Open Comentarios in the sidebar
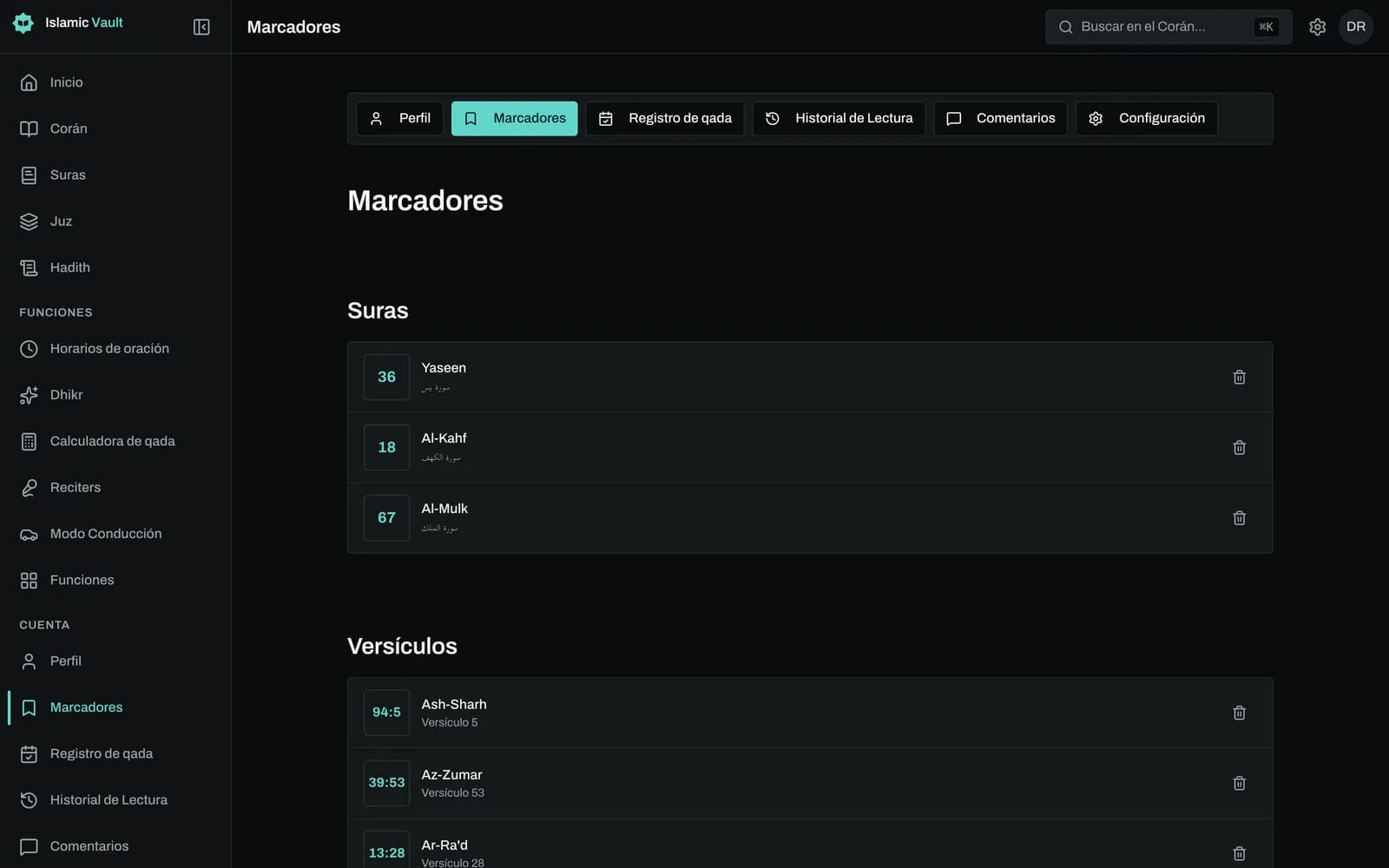This screenshot has height=868, width=1389. (x=115, y=846)
